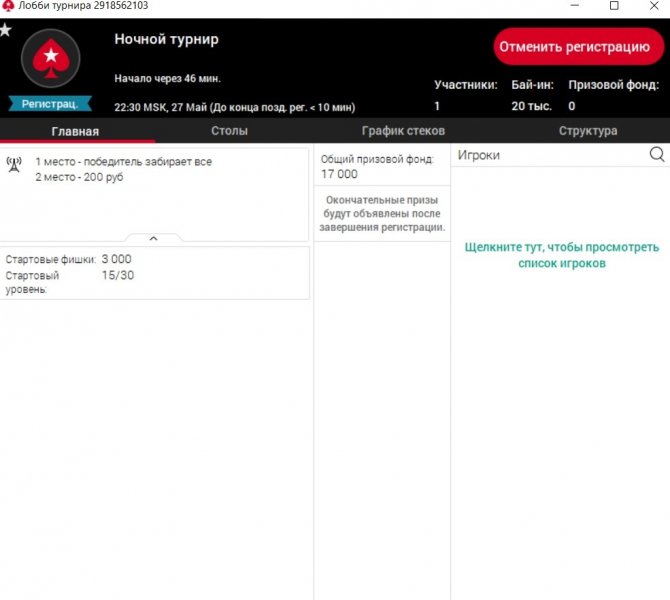
Task: Collapse the prize info panel using the chevron
Action: [153, 238]
